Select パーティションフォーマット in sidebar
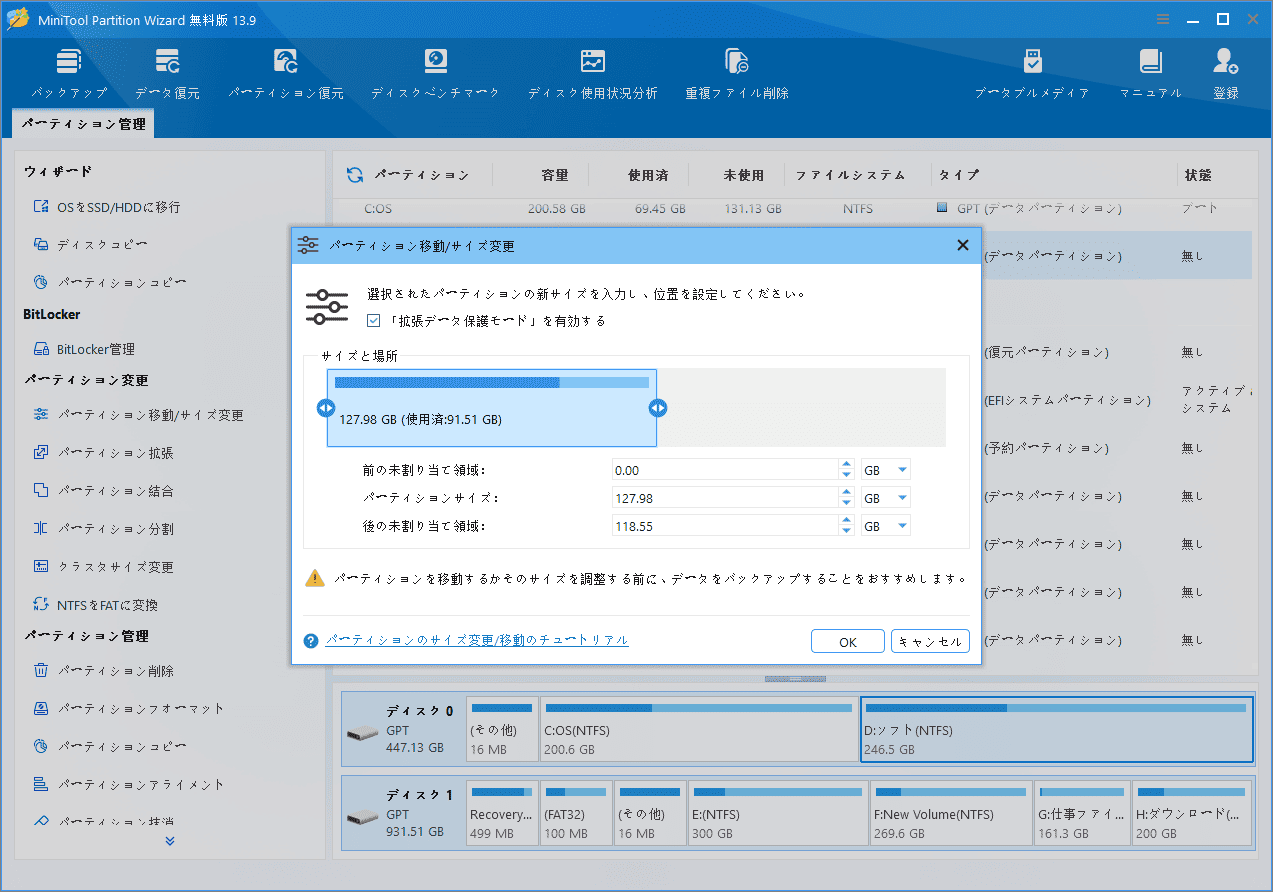 click(x=129, y=709)
